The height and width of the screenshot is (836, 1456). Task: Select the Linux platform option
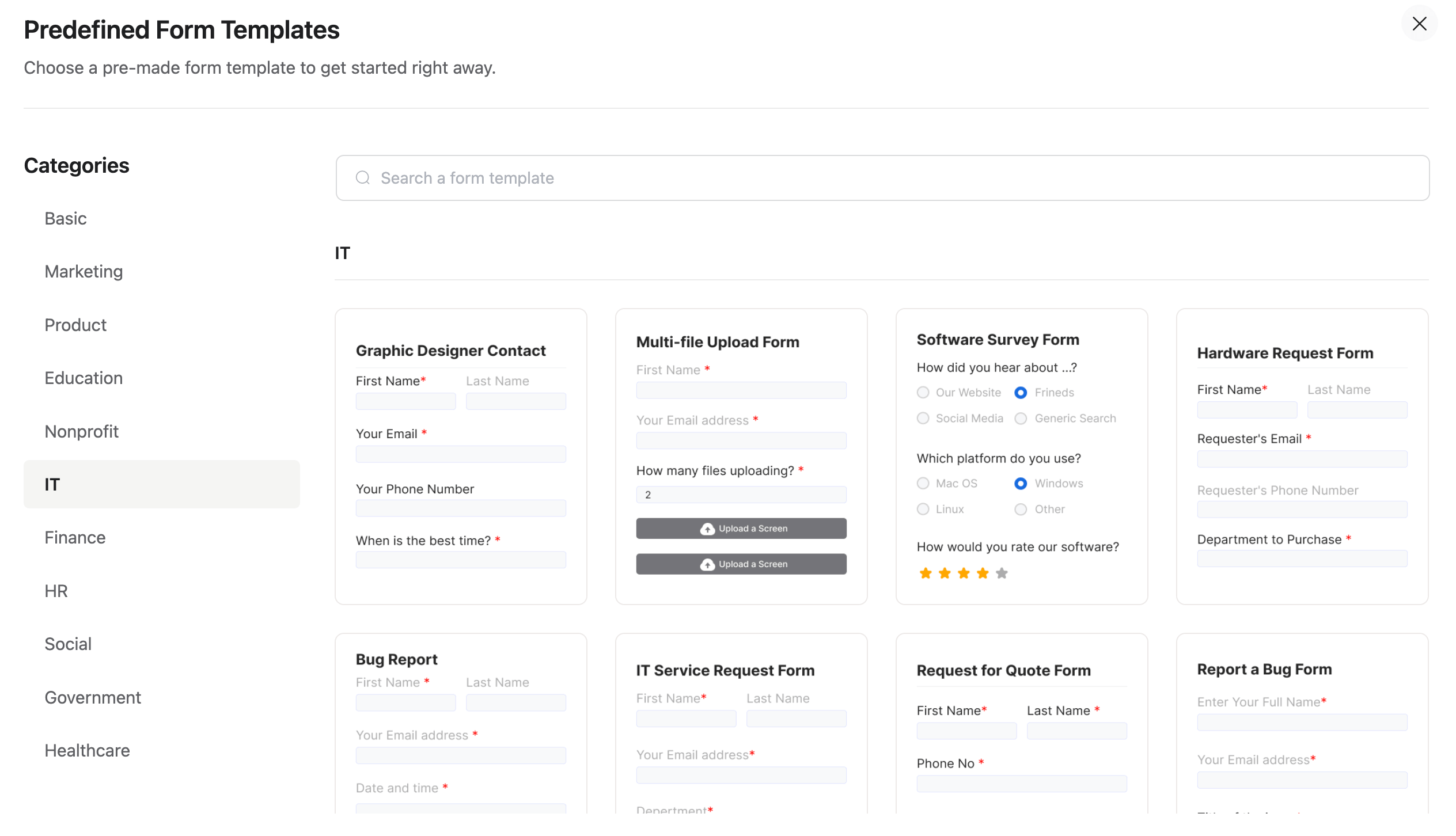pos(923,509)
